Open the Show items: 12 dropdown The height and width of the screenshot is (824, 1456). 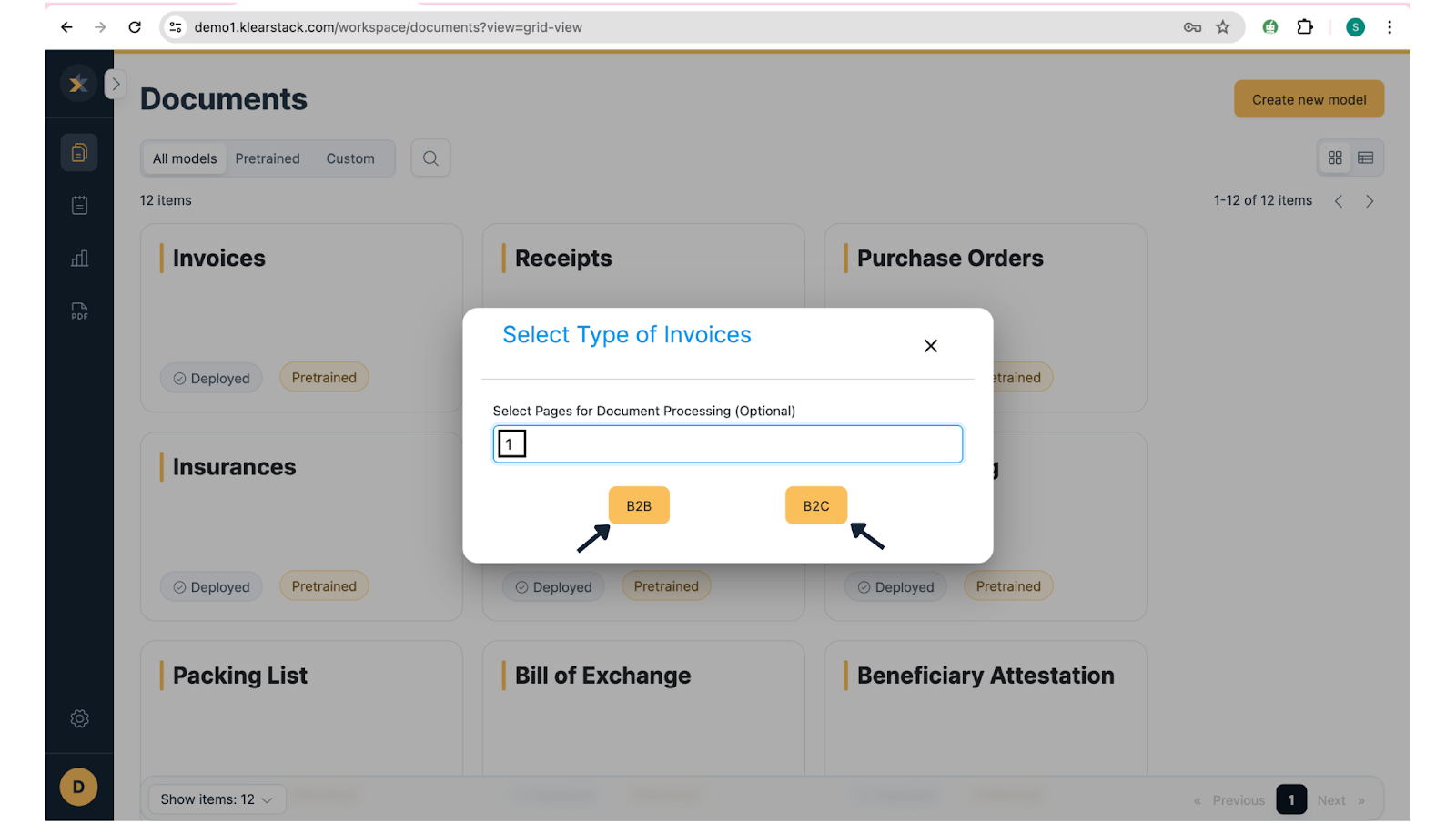tap(217, 799)
